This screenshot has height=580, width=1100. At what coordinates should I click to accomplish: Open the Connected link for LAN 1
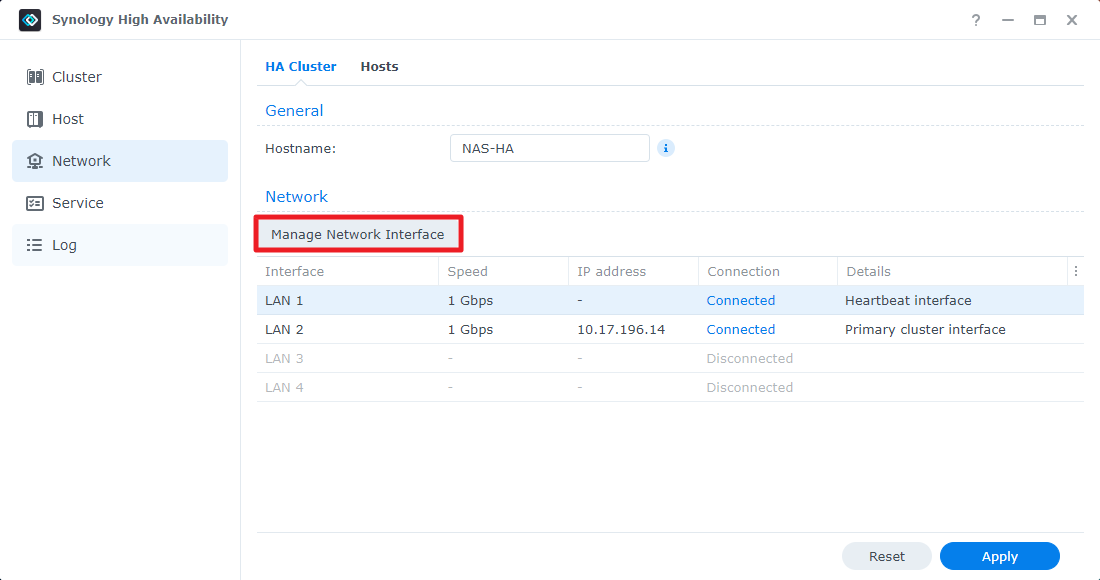tap(740, 300)
